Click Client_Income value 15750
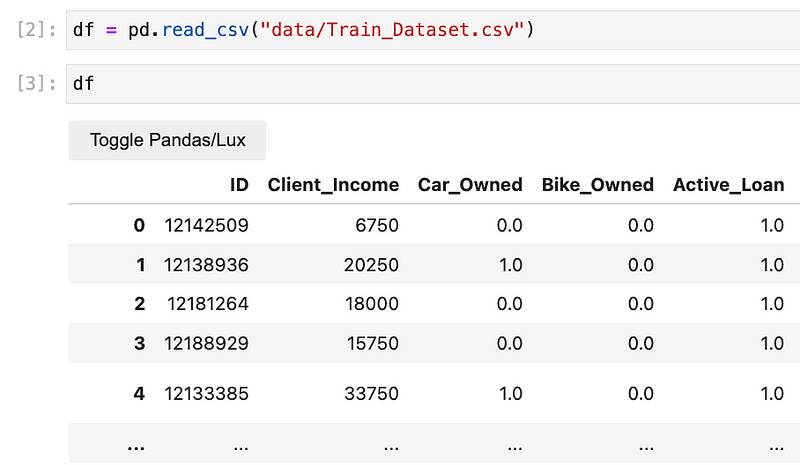The image size is (800, 465). tap(373, 343)
